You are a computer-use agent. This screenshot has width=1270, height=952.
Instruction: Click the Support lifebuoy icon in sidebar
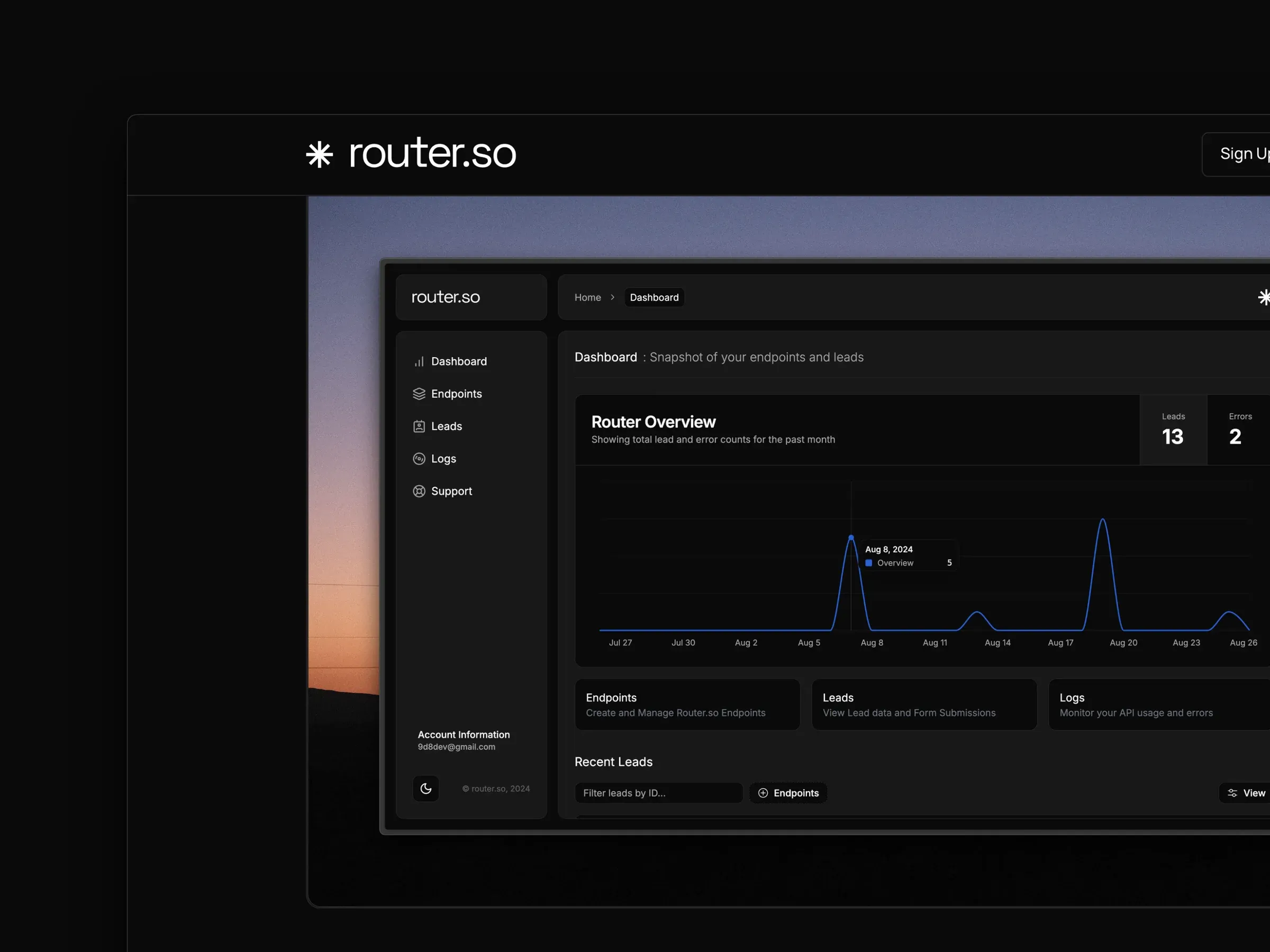click(419, 491)
